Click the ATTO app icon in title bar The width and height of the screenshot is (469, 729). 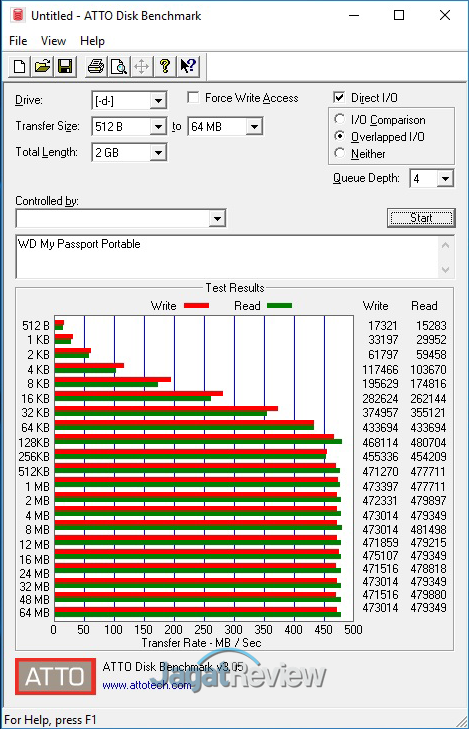(18, 15)
